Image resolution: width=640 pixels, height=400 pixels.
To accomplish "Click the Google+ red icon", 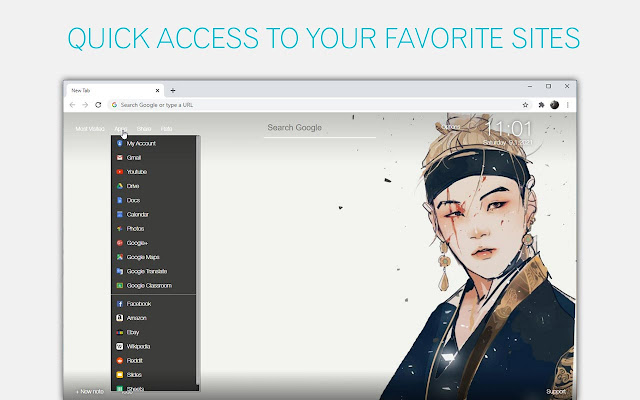I will tap(120, 243).
